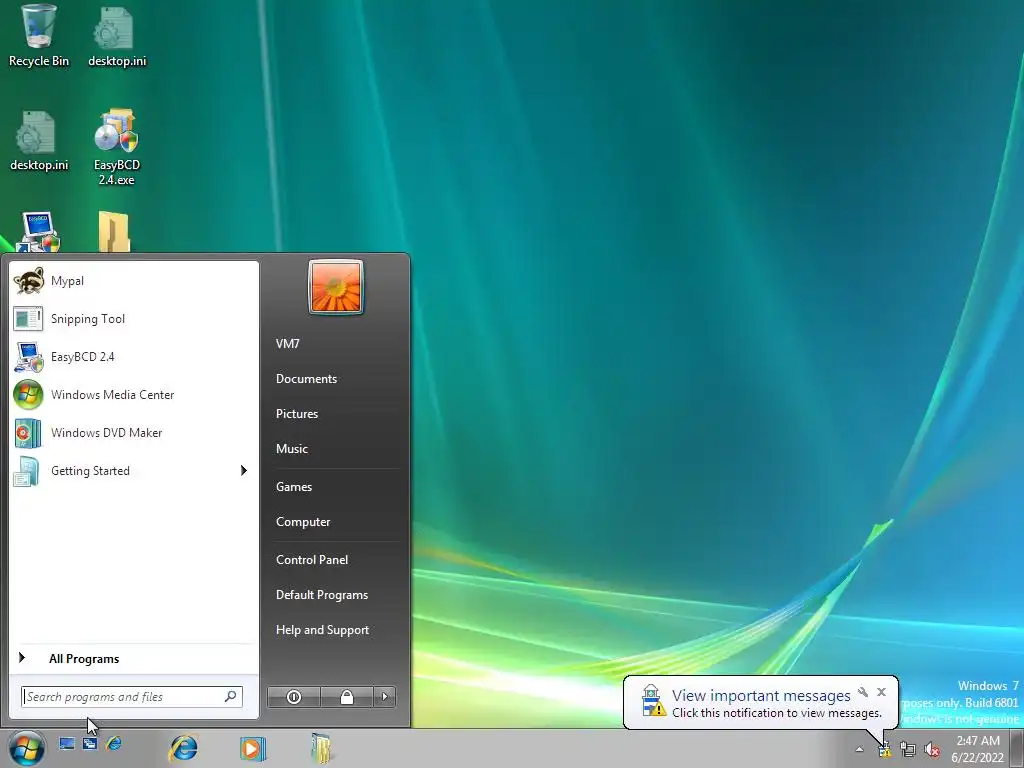Select desktop.ini next to EasyBCD 2.4.exe
1024x768 pixels.
tap(39, 140)
